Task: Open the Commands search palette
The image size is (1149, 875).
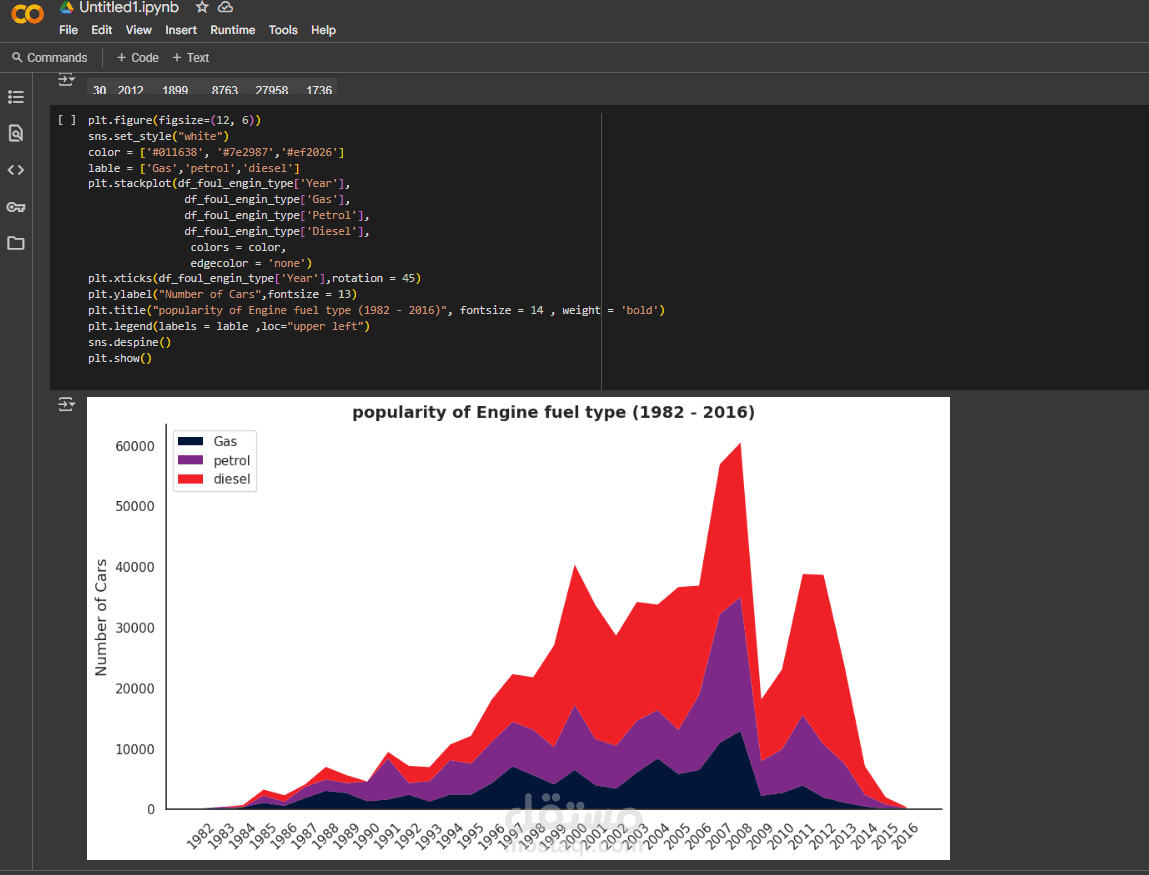Action: tap(49, 58)
